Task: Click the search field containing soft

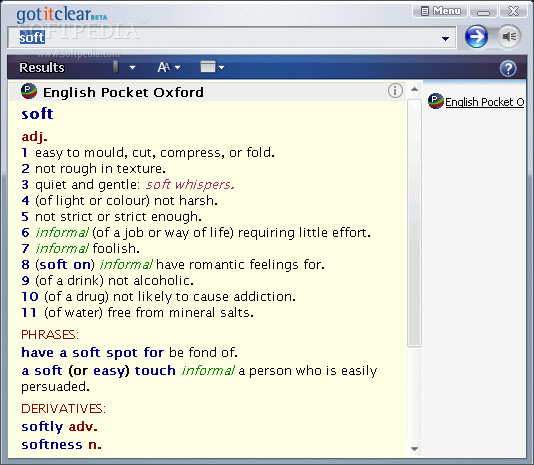Action: [x=232, y=37]
